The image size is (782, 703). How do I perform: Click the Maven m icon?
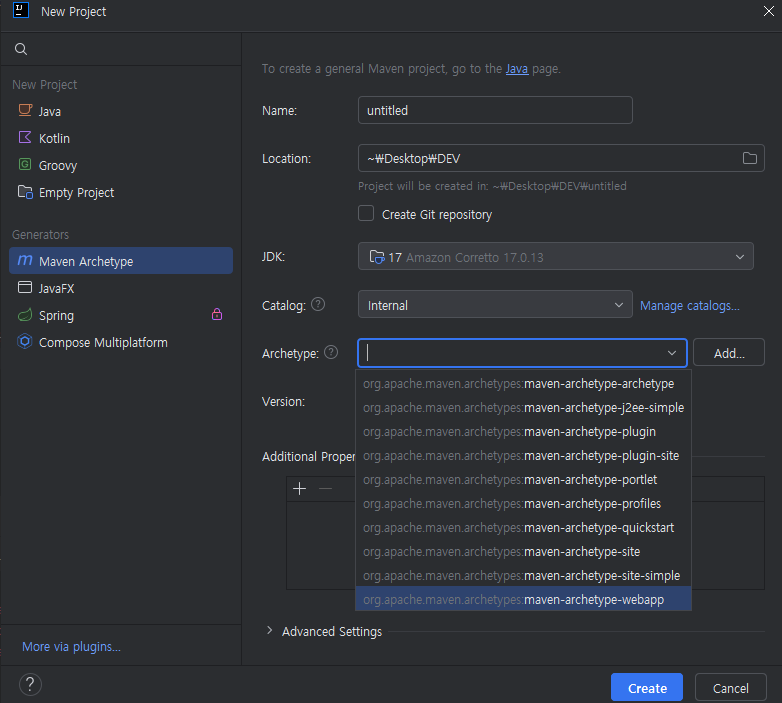[x=25, y=260]
